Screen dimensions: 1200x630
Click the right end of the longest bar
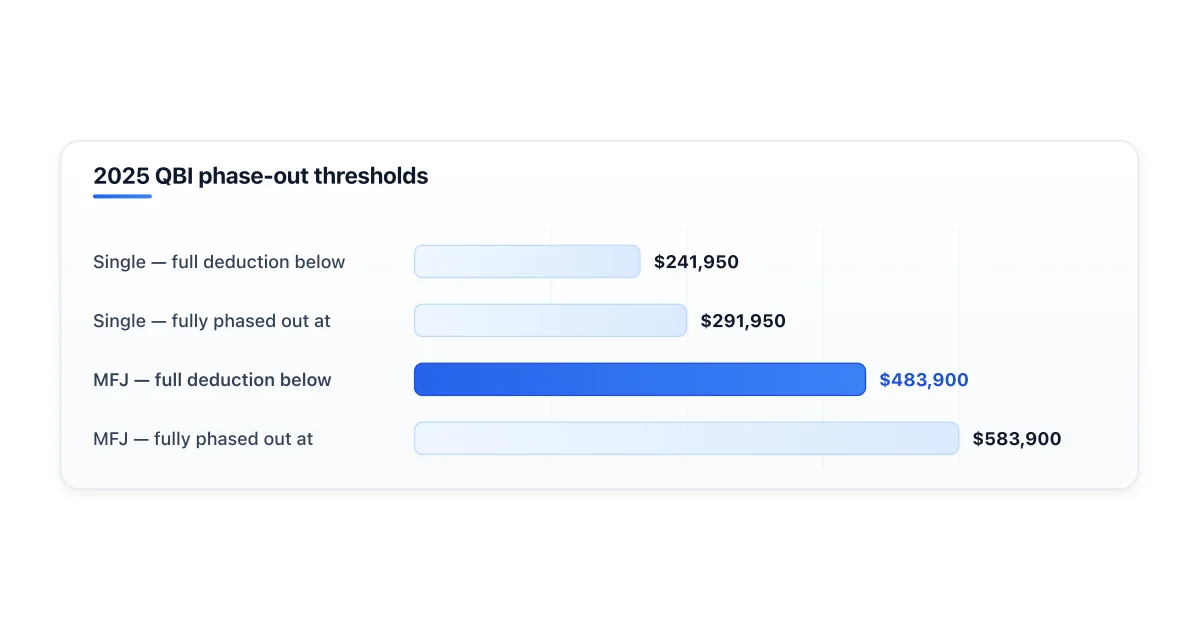tap(953, 438)
